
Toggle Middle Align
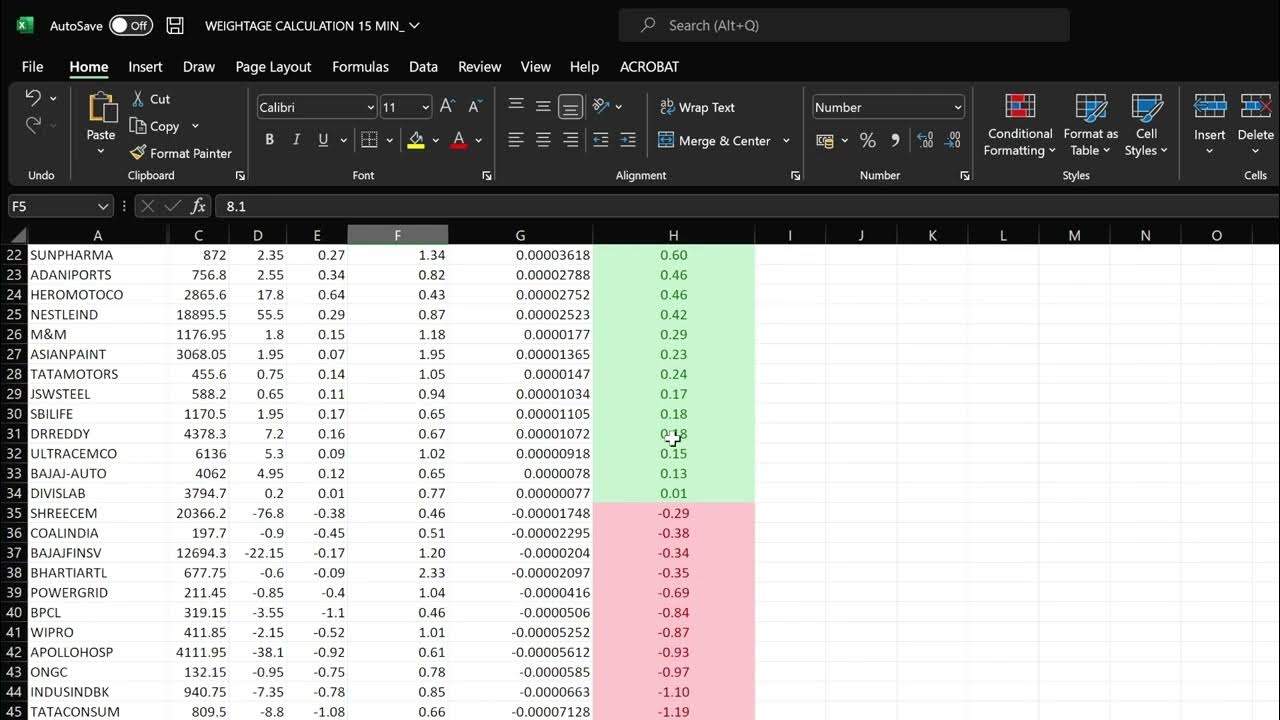coord(543,106)
